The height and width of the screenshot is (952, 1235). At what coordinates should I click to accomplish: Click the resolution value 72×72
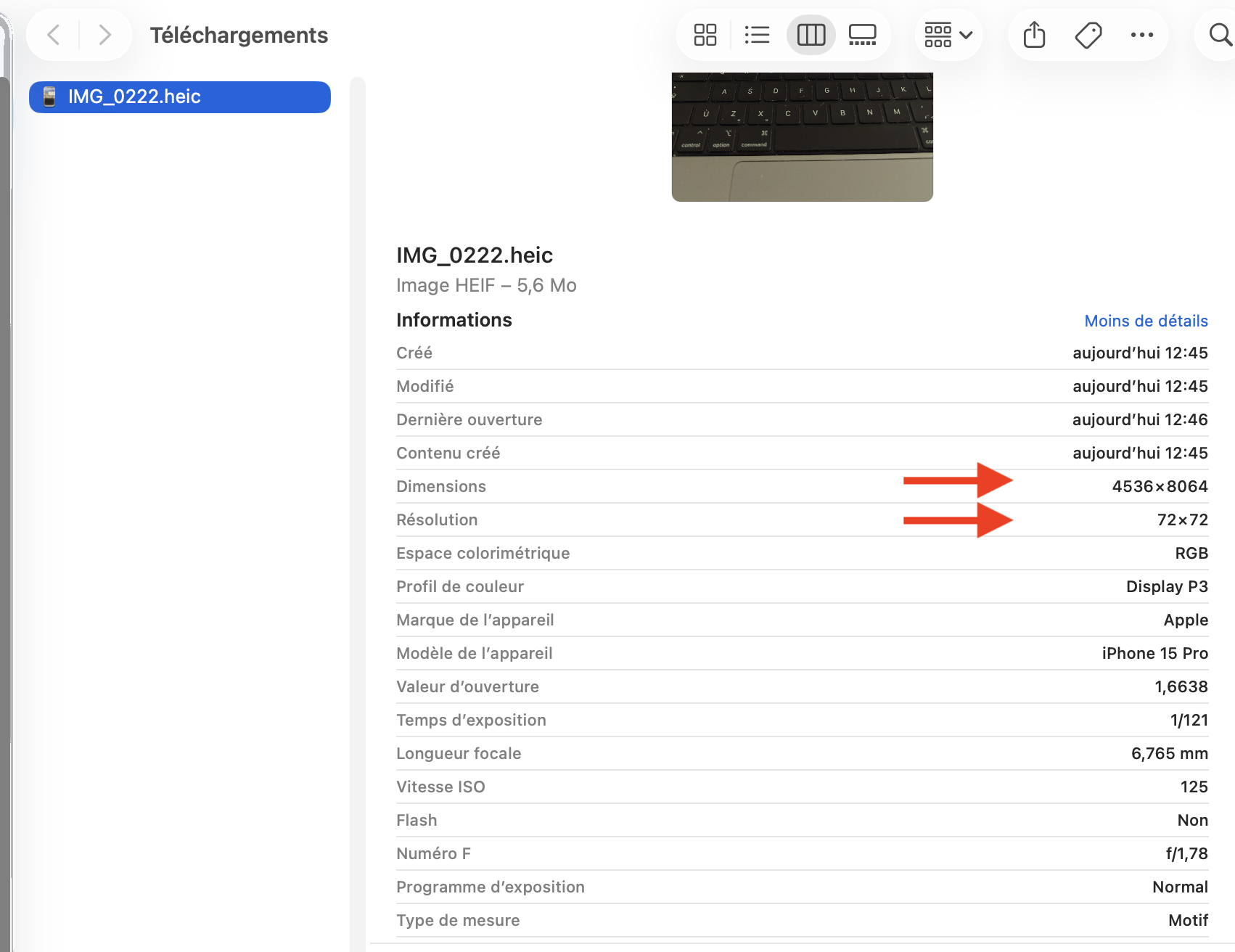[1183, 520]
